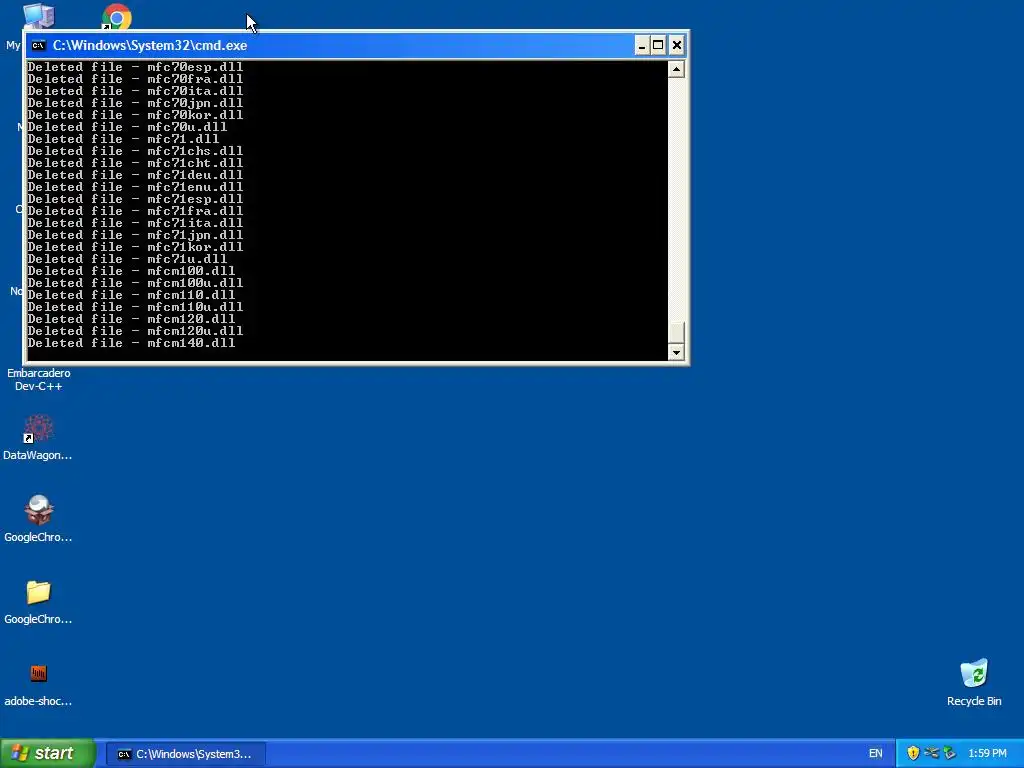Select the GoogleChro installer package icon
Screen dimensions: 1024x768
(x=39, y=510)
